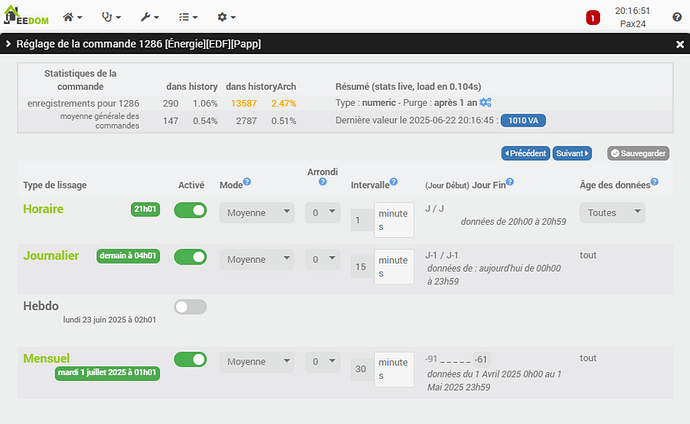
Task: Turn off the Mensuel smoothing toggle
Action: [190, 360]
